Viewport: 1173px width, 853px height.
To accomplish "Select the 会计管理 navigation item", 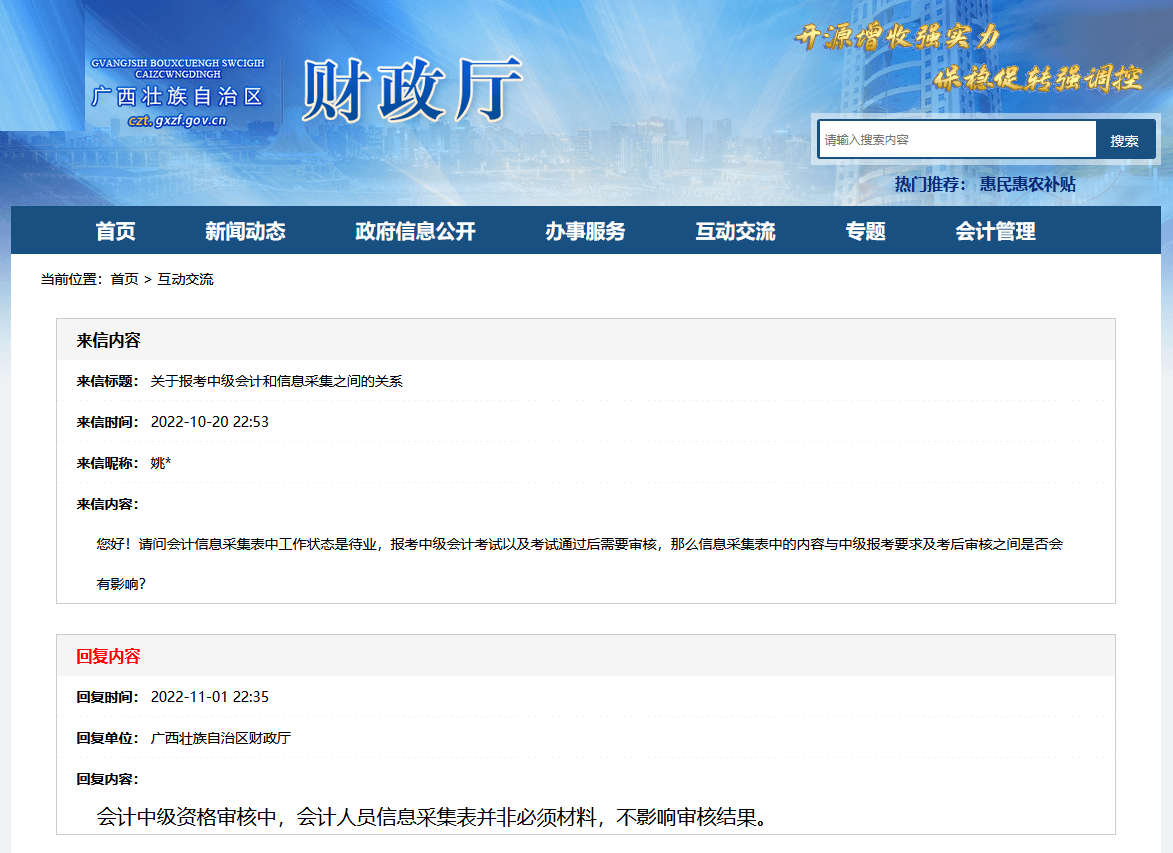I will coord(995,231).
